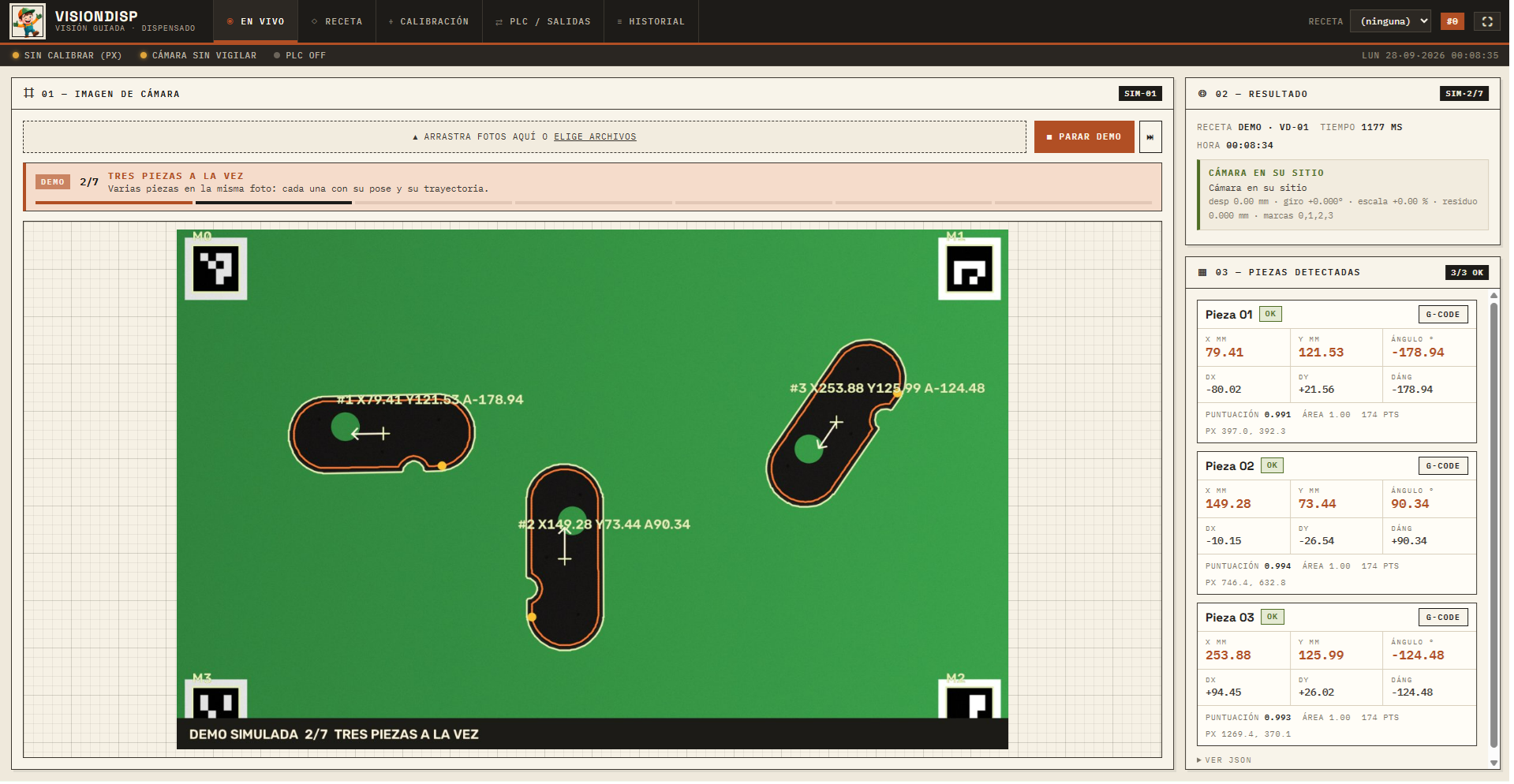Switch to the Historial tab
The height and width of the screenshot is (784, 1514).
(651, 21)
